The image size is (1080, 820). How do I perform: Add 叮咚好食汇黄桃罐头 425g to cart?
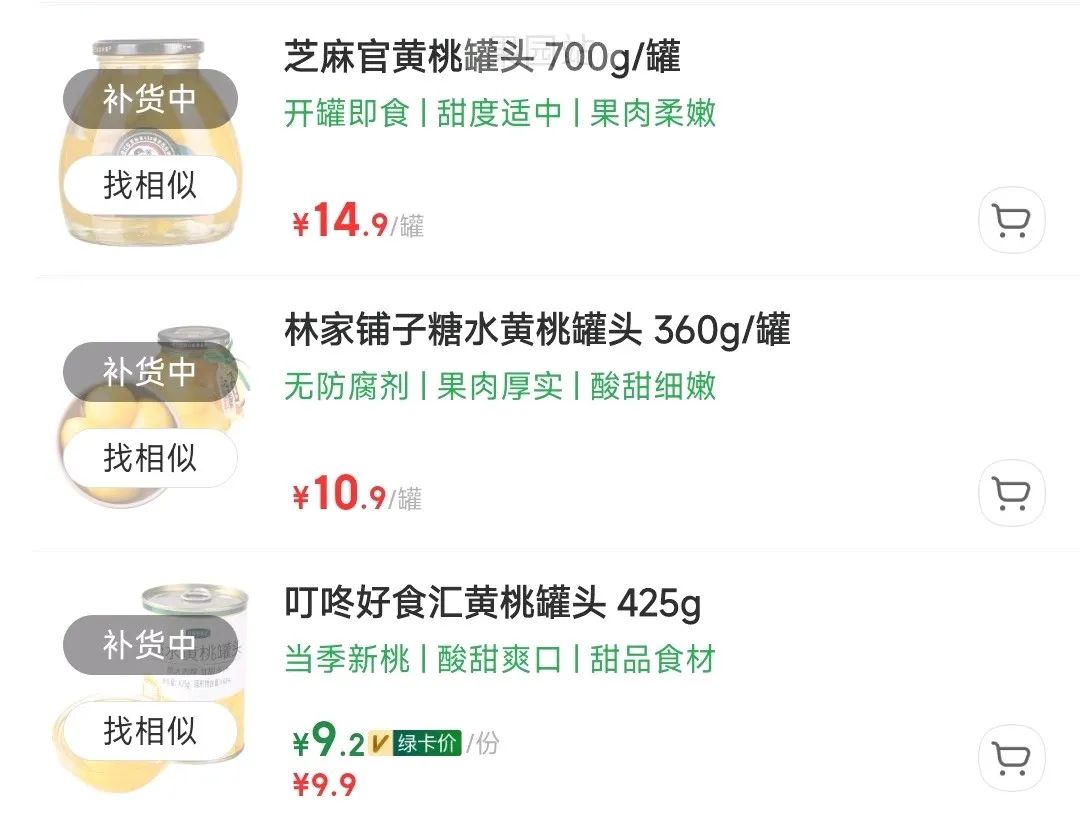[1011, 759]
